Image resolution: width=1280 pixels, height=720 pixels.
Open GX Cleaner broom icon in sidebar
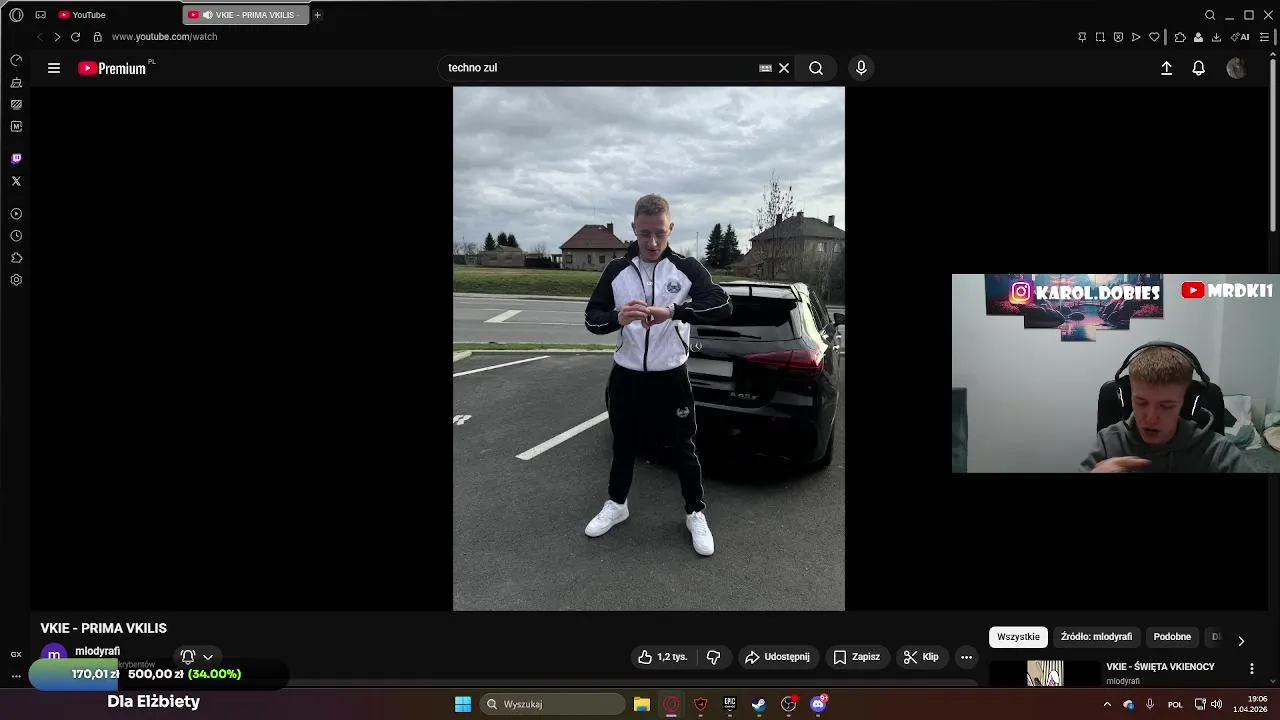[x=16, y=83]
